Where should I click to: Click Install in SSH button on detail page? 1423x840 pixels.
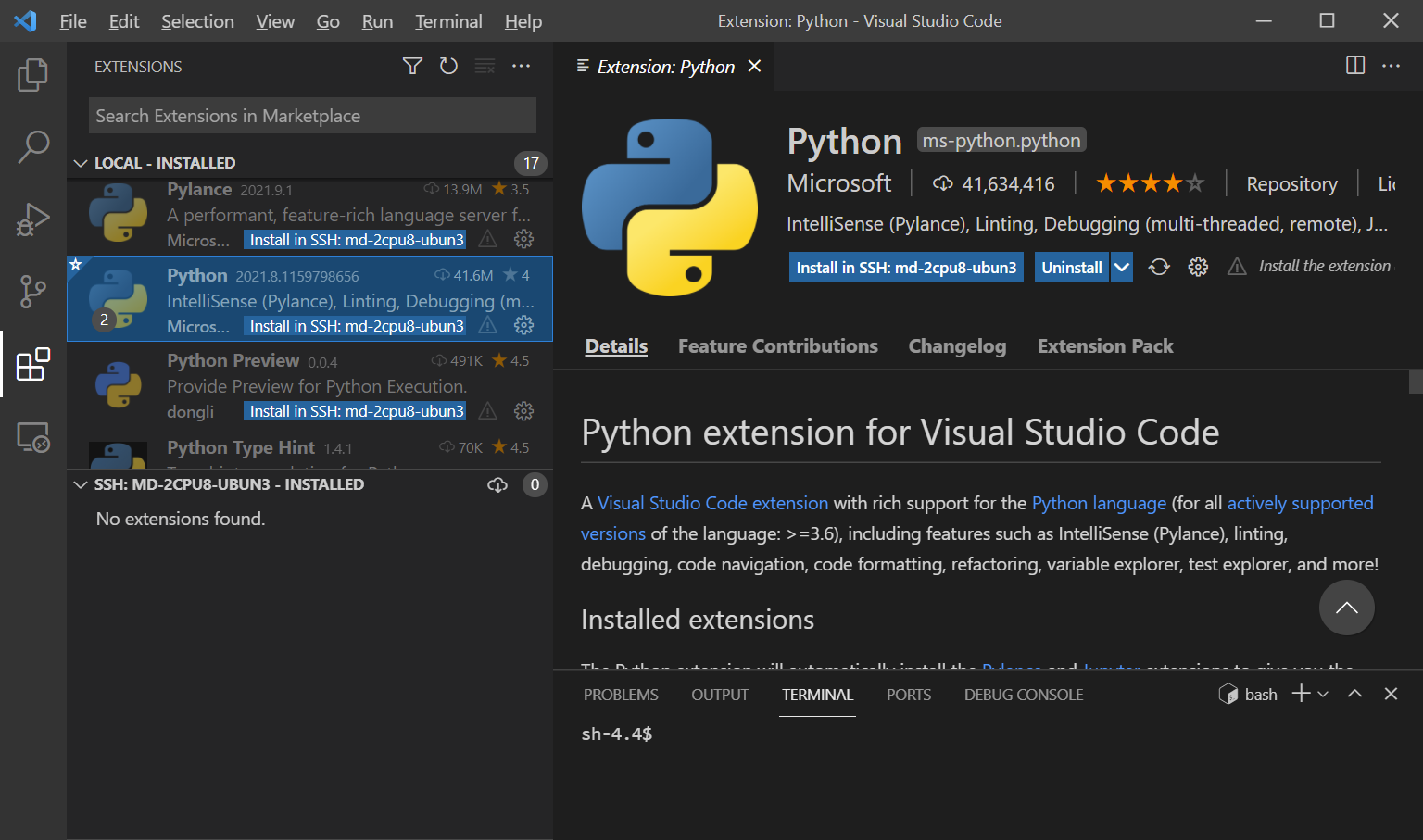906,267
